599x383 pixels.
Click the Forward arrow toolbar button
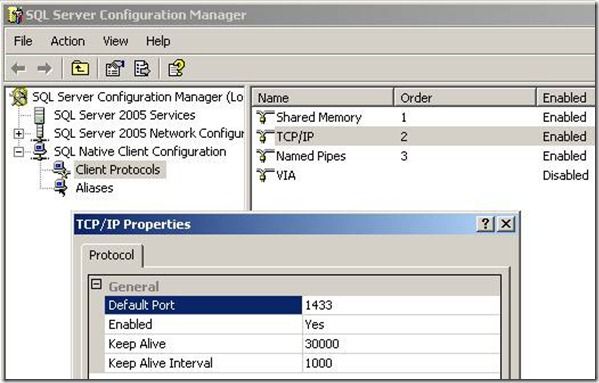pos(44,69)
